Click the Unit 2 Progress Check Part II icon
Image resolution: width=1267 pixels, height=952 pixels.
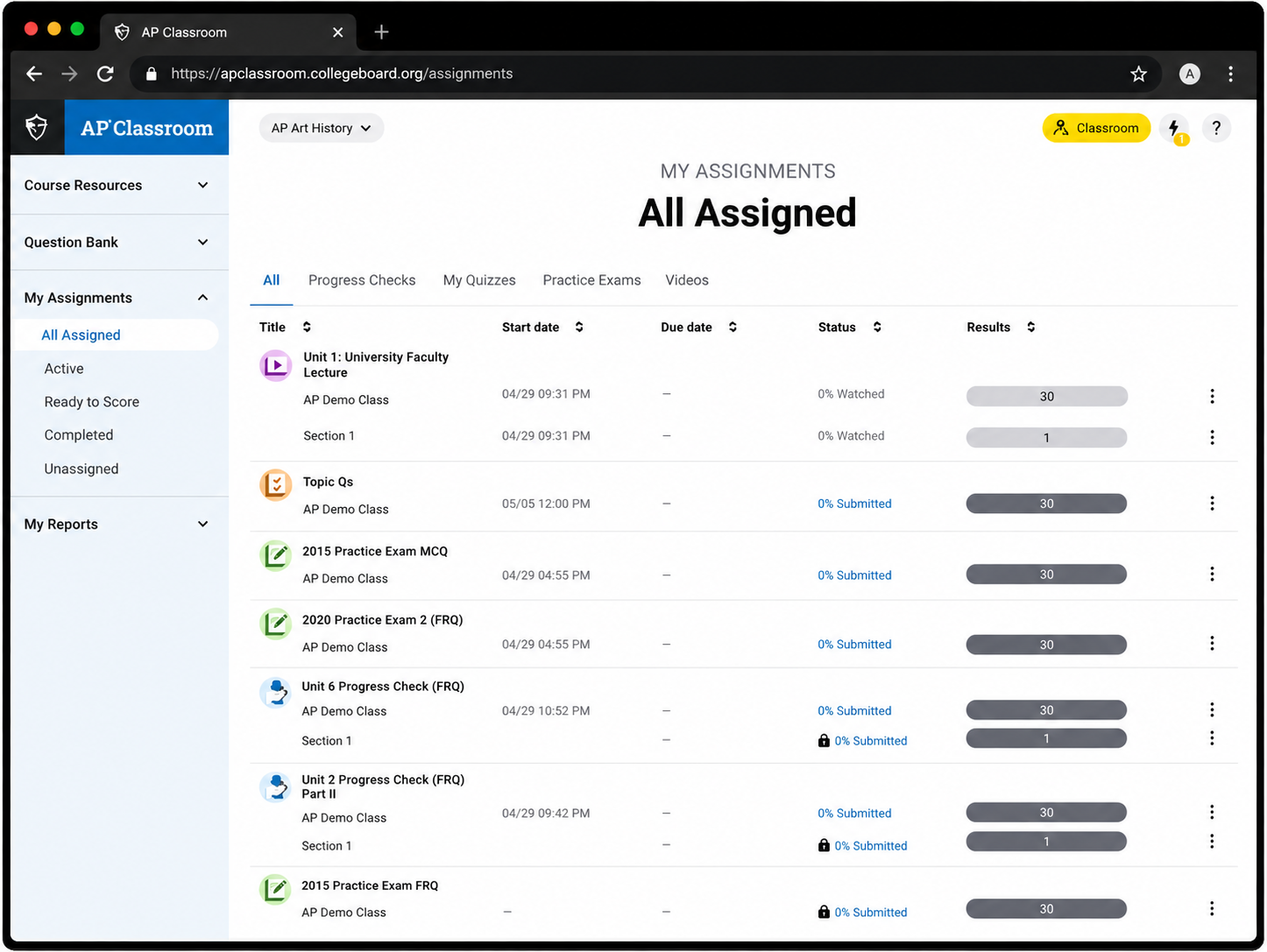(276, 787)
